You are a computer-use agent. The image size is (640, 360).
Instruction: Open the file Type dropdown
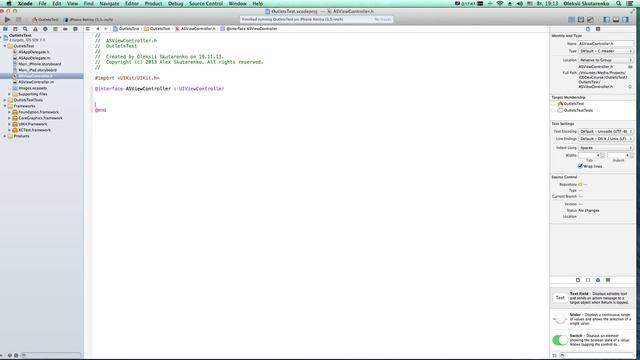point(606,51)
